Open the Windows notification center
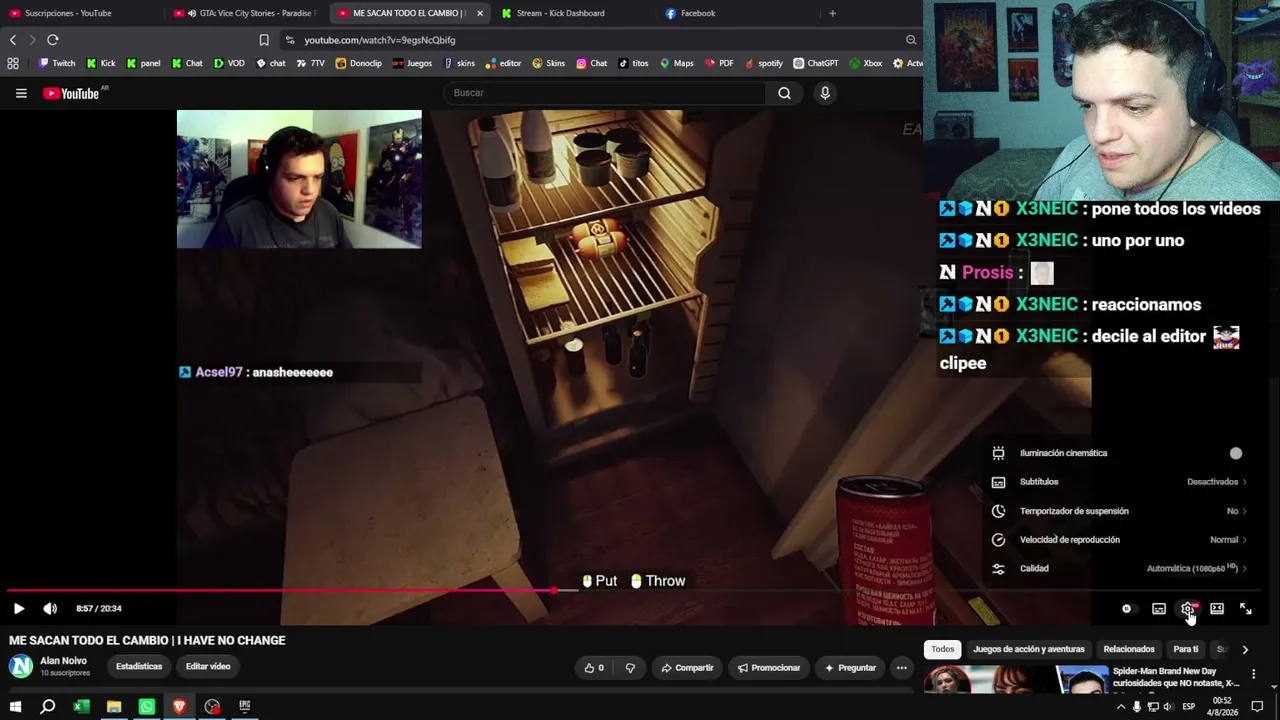The image size is (1280, 720). pyautogui.click(x=1258, y=707)
